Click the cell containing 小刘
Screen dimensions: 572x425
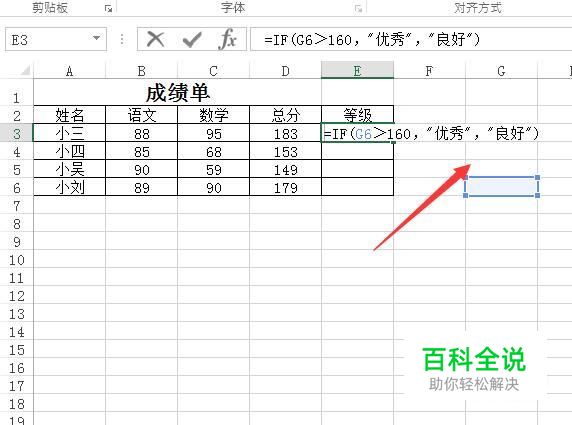pyautogui.click(x=69, y=187)
